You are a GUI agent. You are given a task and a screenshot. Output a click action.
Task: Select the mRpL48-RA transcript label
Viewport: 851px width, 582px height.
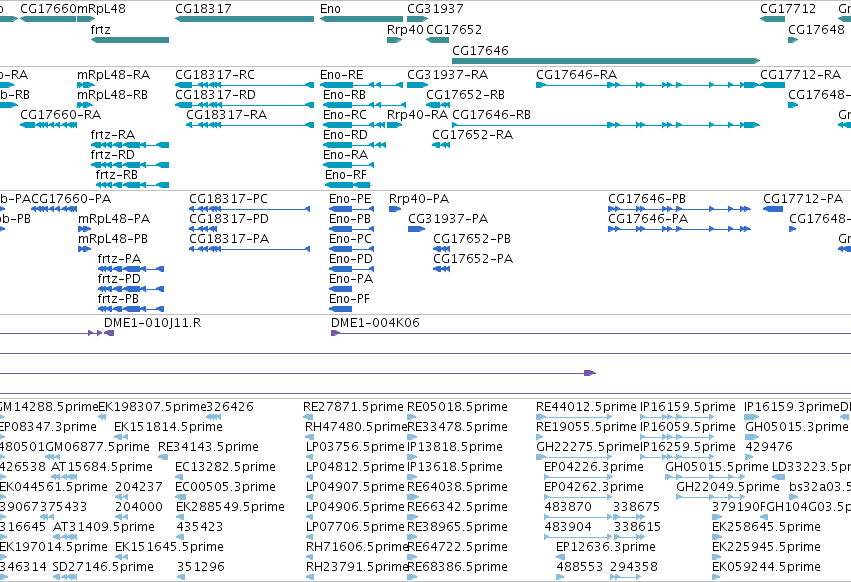click(113, 74)
